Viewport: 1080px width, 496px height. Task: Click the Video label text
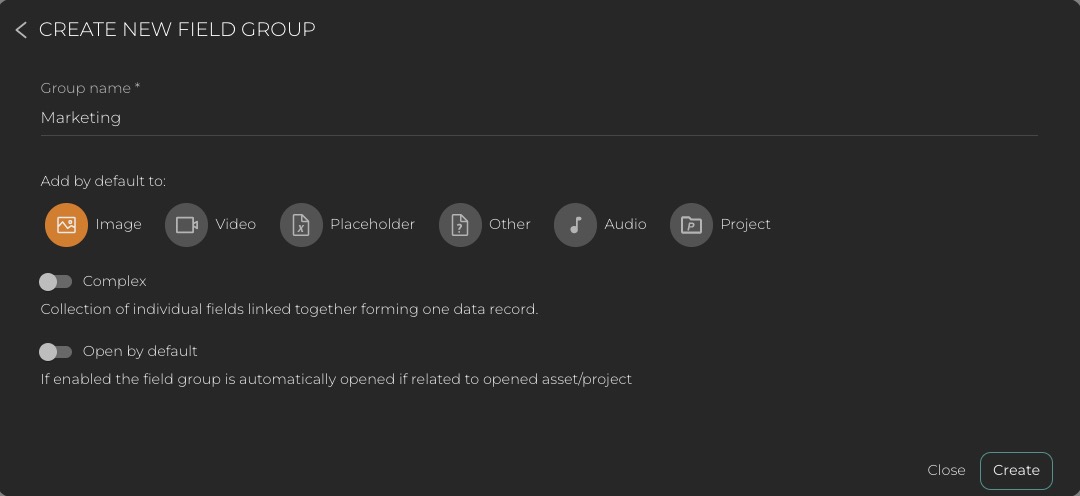coord(236,225)
